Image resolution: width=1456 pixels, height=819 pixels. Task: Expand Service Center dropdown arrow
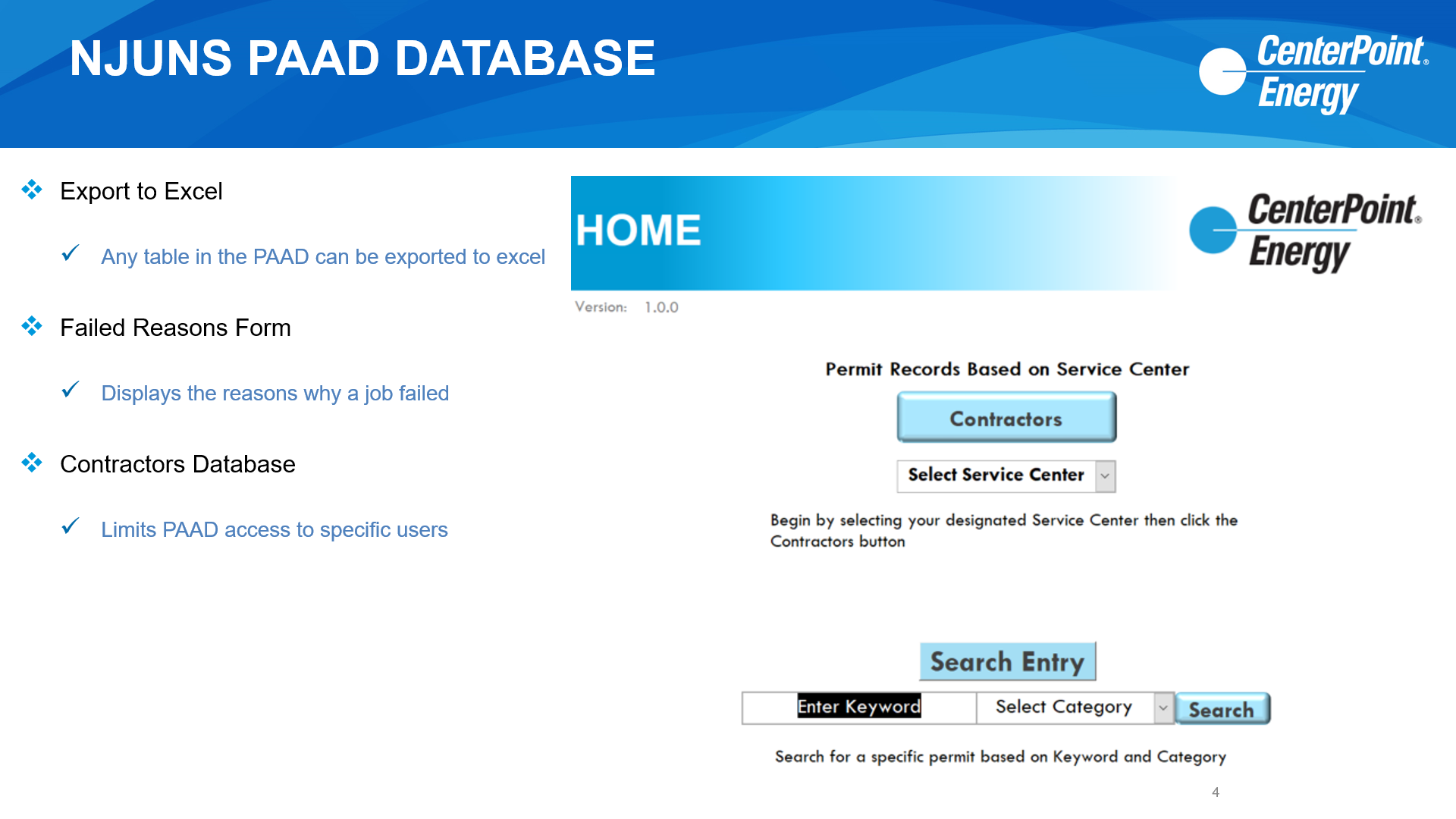click(x=1105, y=476)
